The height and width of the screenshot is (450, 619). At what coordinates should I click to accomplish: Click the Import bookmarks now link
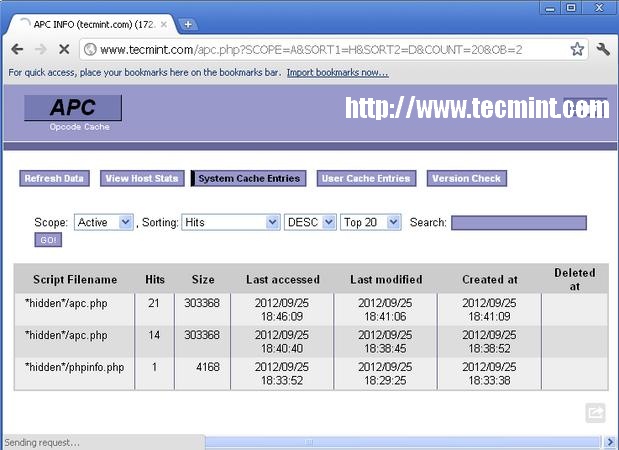click(x=337, y=72)
